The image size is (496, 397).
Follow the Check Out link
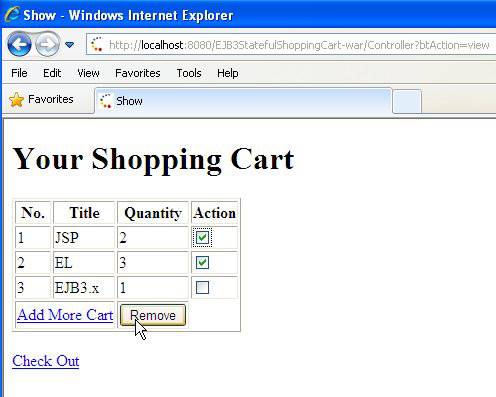[x=46, y=361]
